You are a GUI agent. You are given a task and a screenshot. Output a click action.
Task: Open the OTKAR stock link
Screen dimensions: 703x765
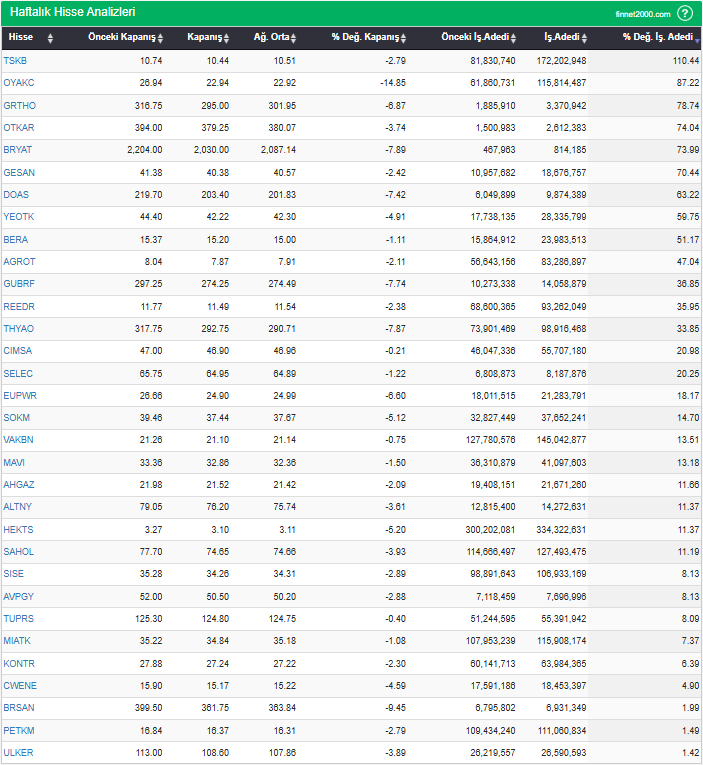19,128
